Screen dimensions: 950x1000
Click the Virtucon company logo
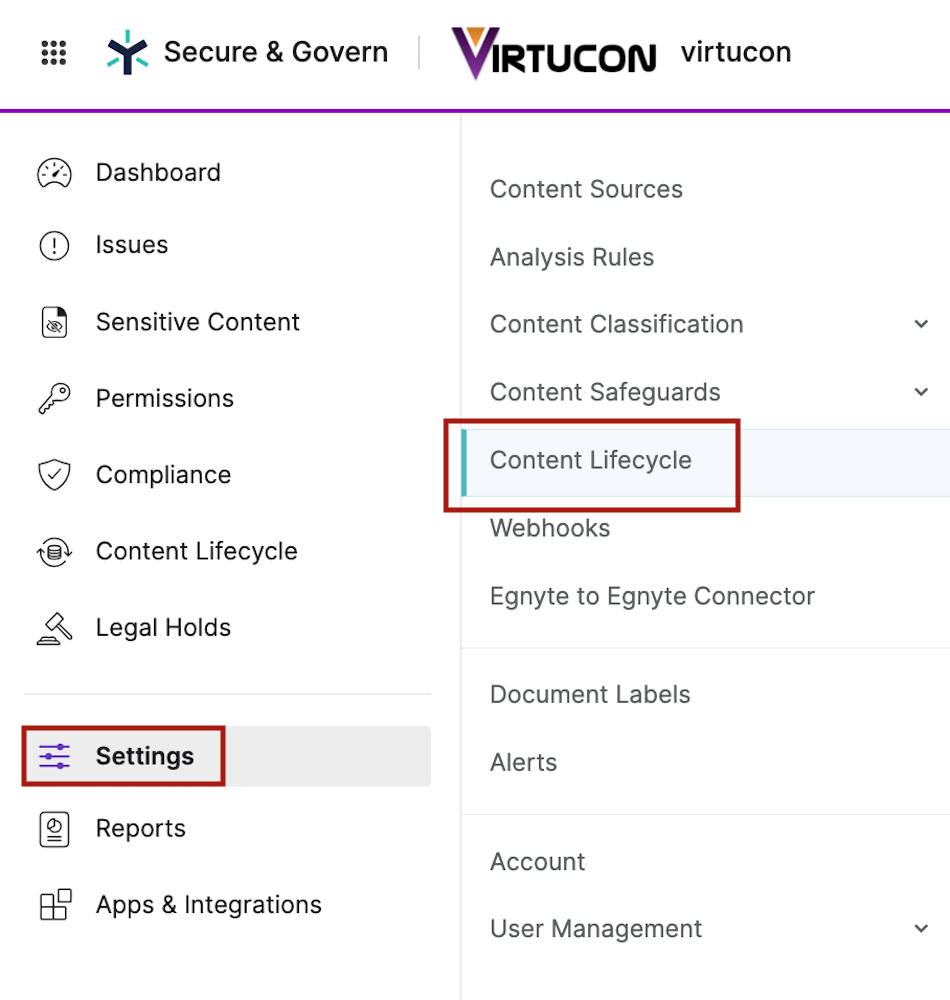[553, 53]
